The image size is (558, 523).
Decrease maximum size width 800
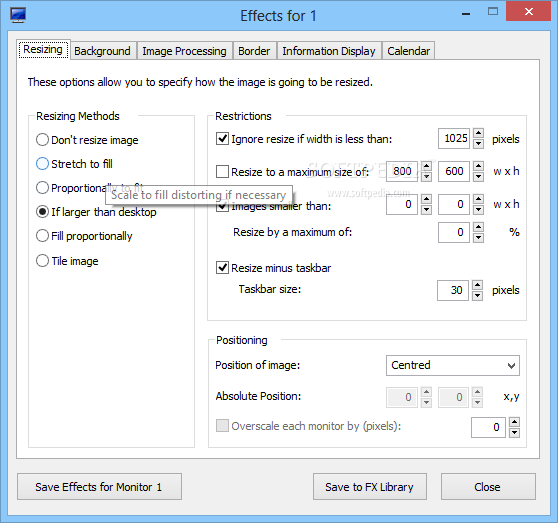(426, 176)
